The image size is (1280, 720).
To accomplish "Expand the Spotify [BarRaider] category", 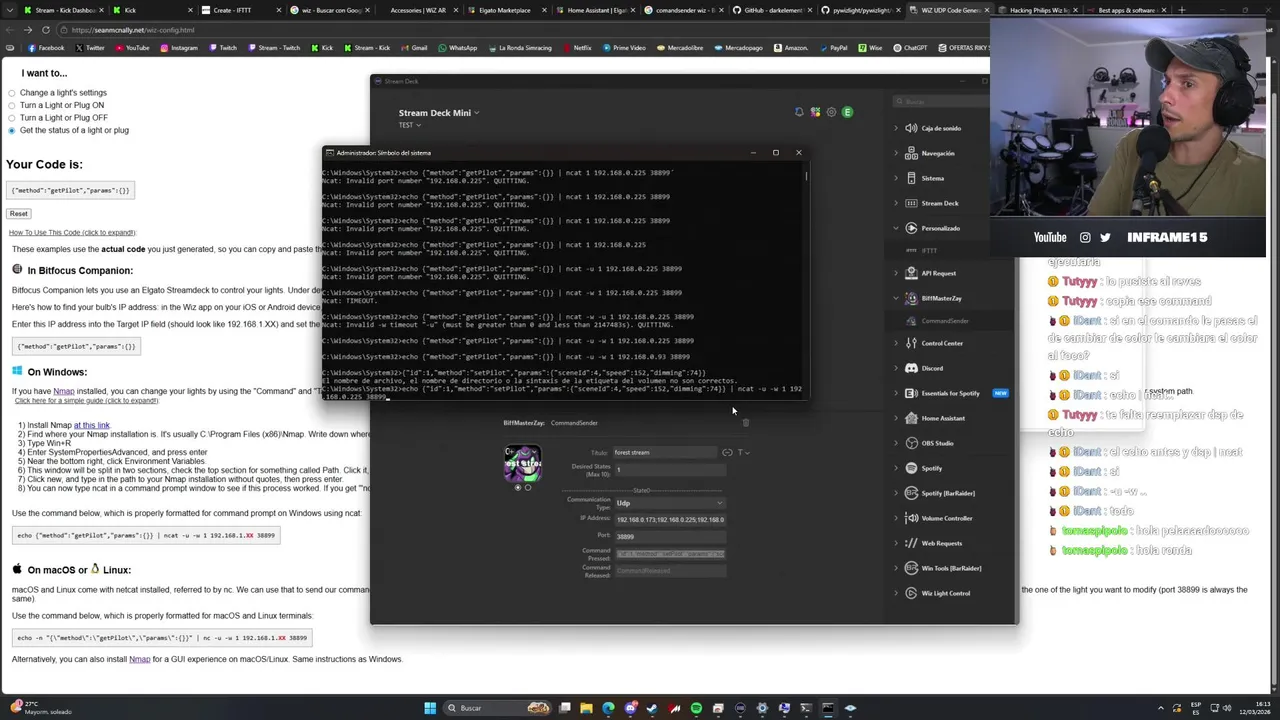I will tap(896, 493).
